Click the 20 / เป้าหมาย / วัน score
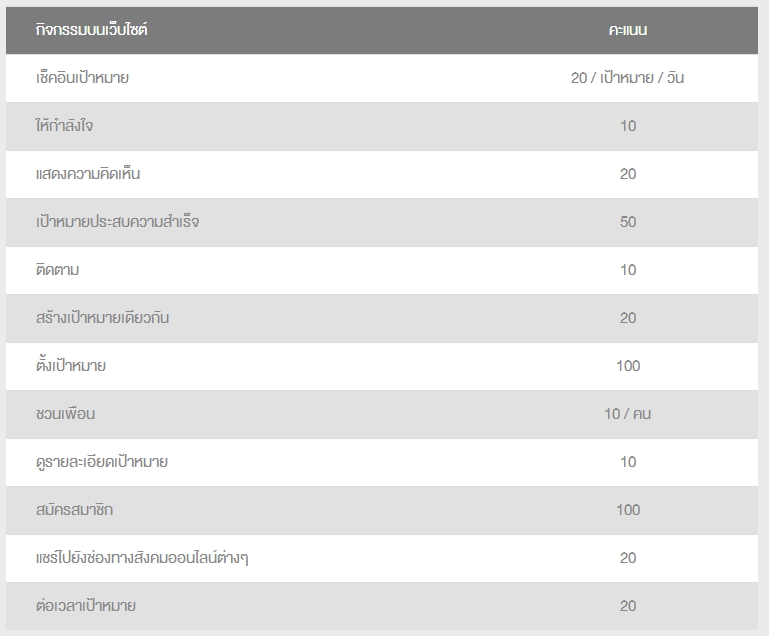 (627, 77)
